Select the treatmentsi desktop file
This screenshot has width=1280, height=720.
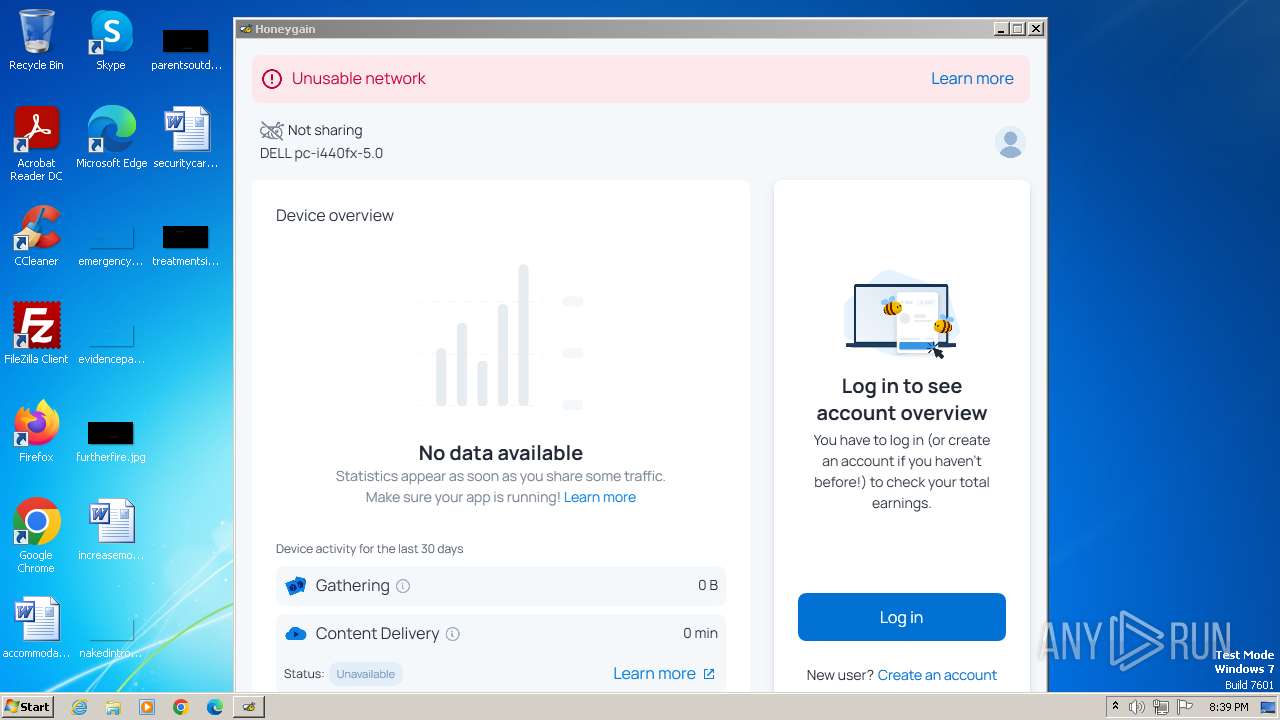186,245
